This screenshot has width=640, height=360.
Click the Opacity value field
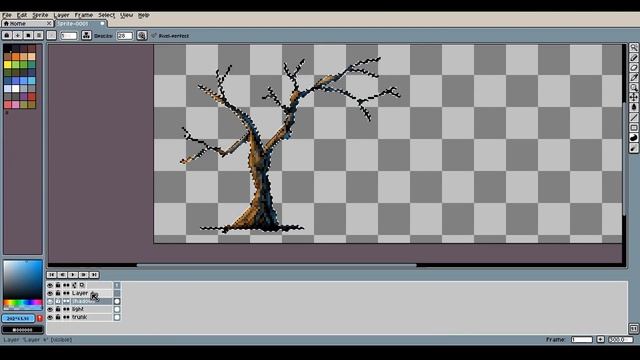point(124,36)
